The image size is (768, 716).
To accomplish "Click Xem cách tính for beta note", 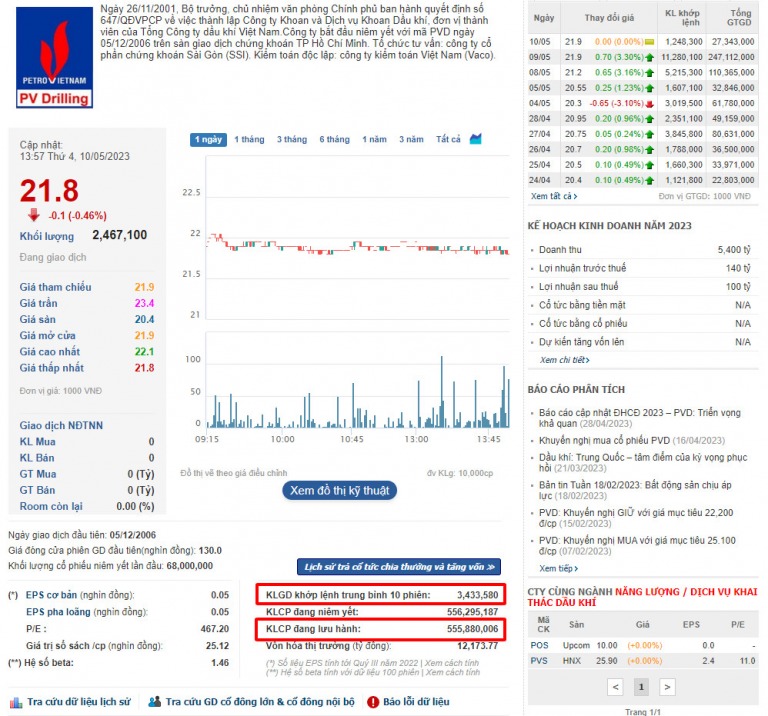I will tap(453, 672).
